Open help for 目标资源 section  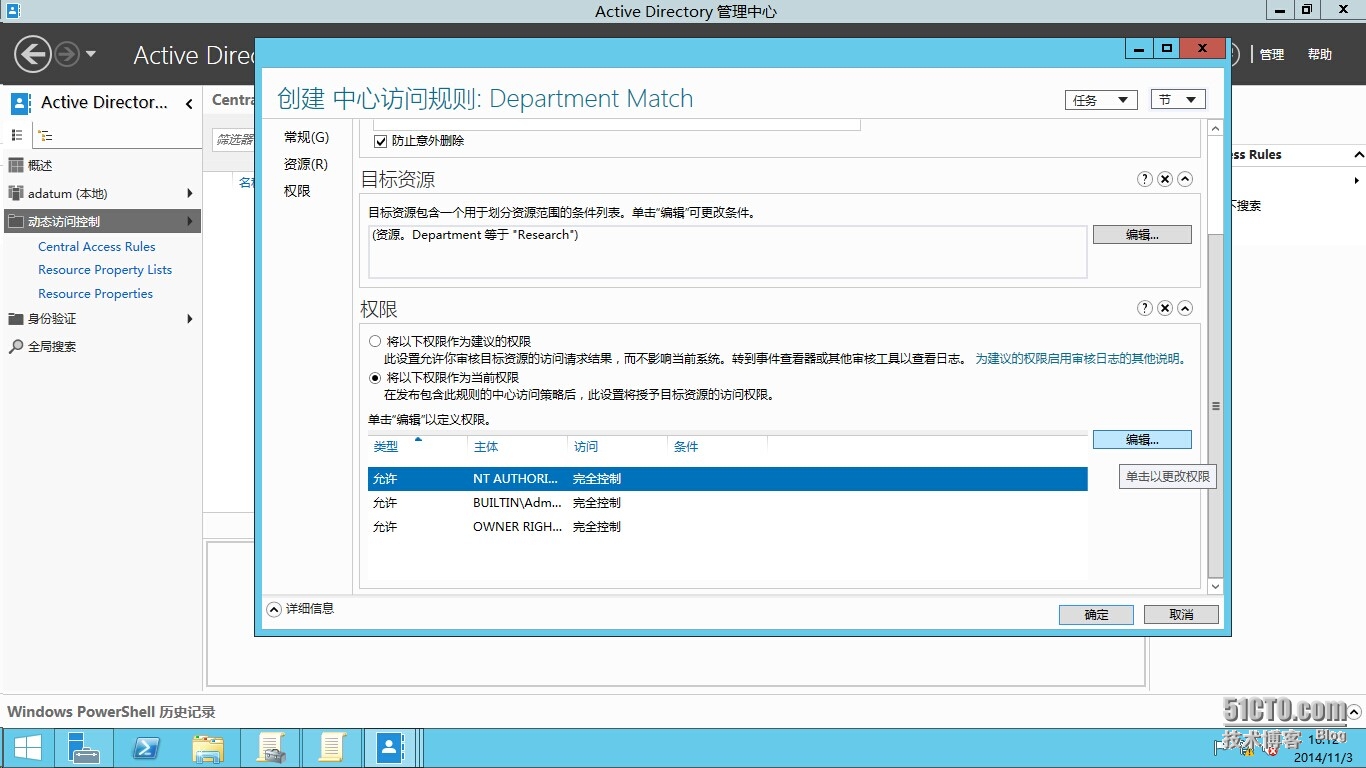click(1145, 179)
